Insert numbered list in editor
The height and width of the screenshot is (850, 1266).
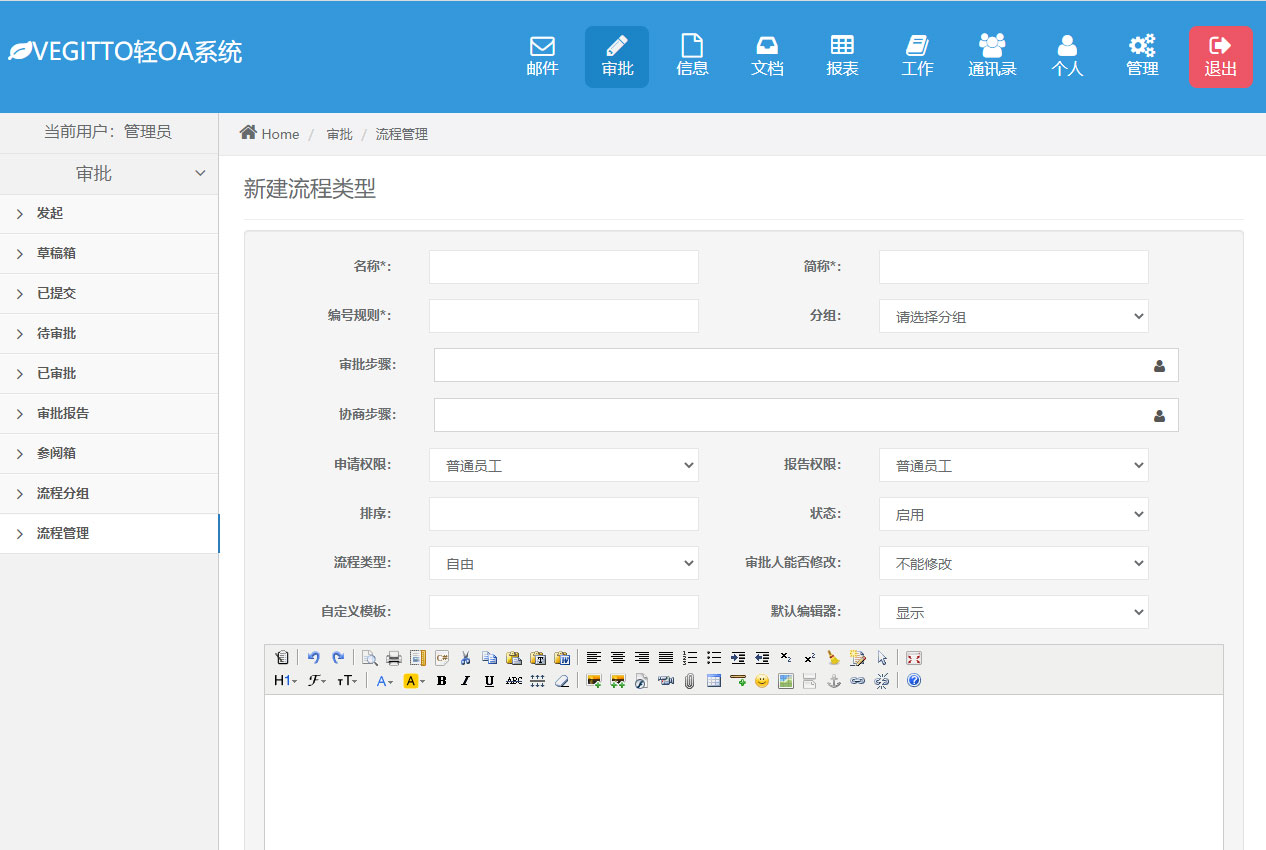pyautogui.click(x=690, y=658)
